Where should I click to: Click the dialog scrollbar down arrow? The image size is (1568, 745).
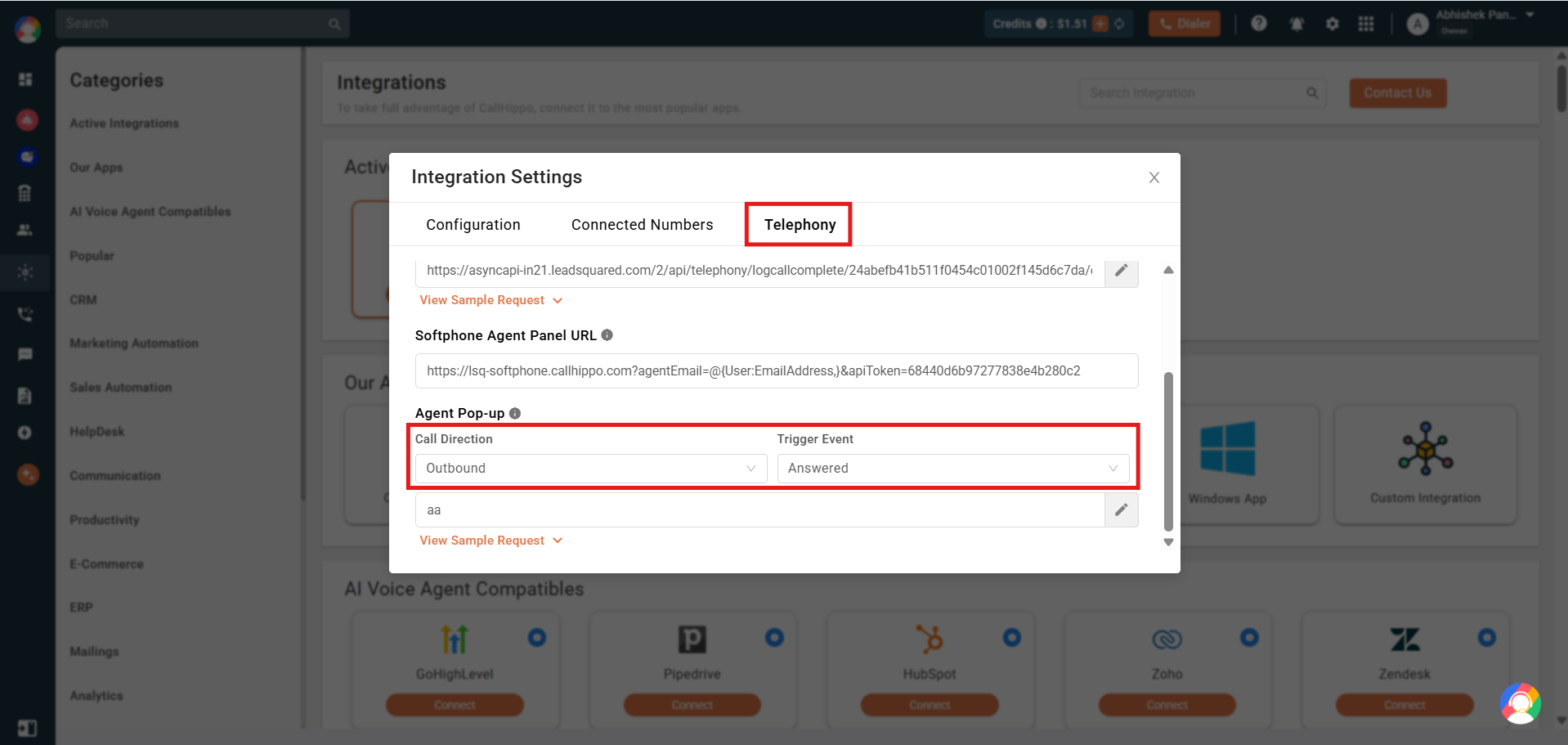[1168, 542]
